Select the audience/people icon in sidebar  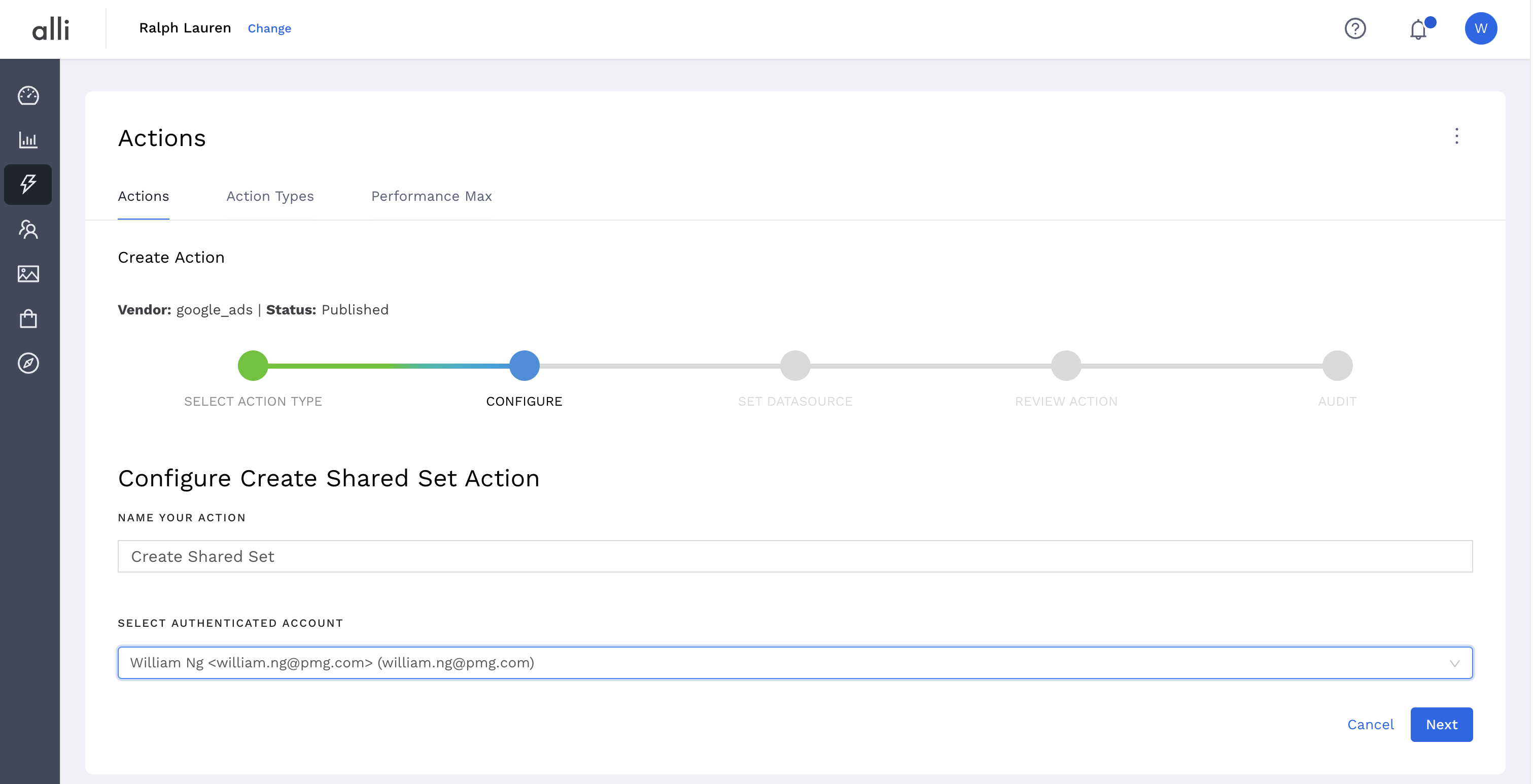click(x=29, y=229)
